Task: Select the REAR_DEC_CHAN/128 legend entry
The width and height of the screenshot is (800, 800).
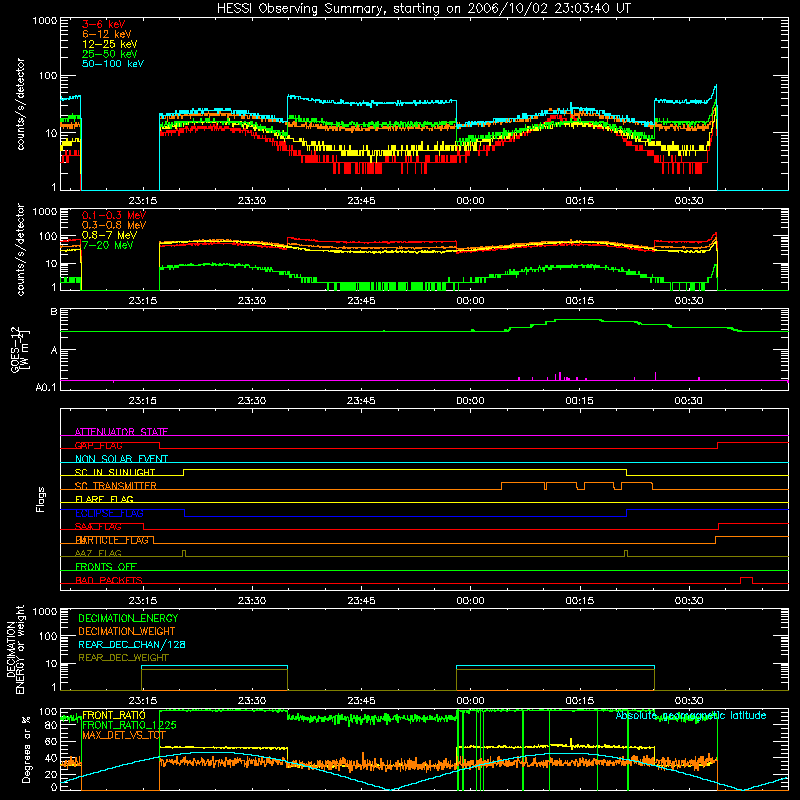Action: point(132,644)
